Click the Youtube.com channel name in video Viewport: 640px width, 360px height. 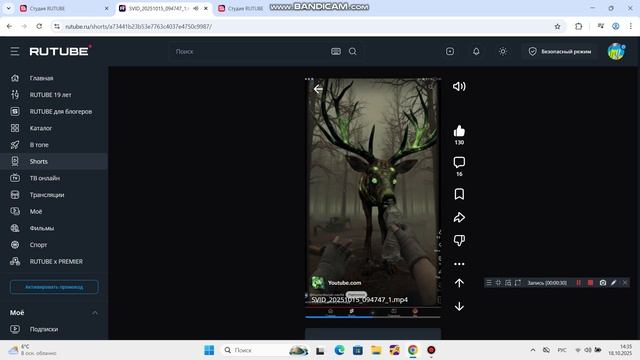pos(344,282)
